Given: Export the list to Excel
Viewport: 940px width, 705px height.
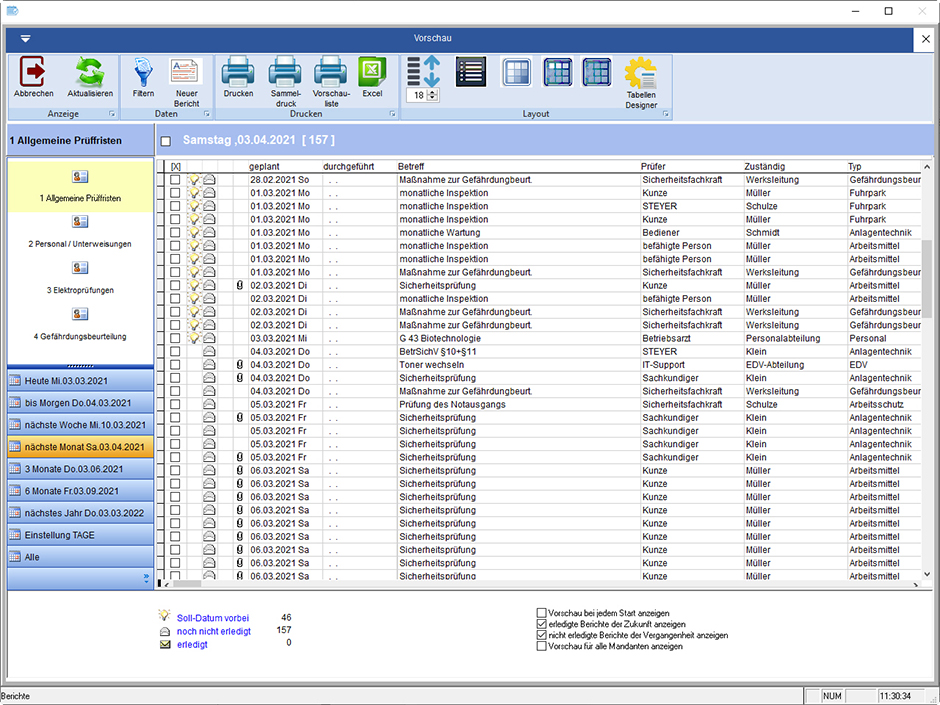Looking at the screenshot, I should click(x=372, y=73).
